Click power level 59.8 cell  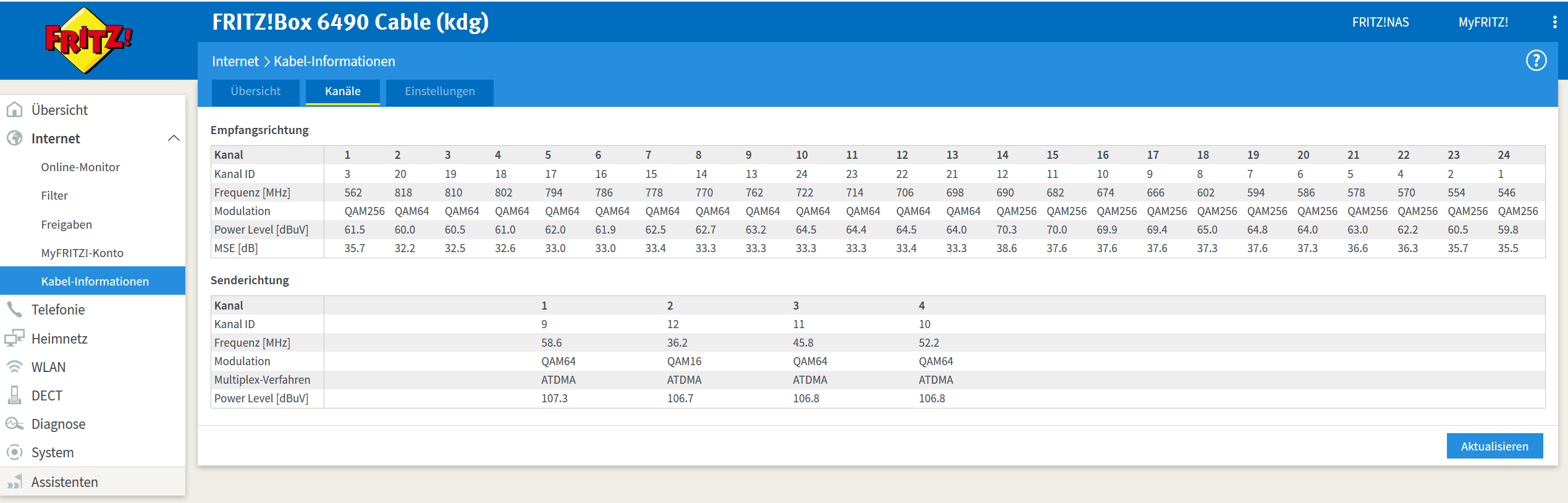point(1507,229)
